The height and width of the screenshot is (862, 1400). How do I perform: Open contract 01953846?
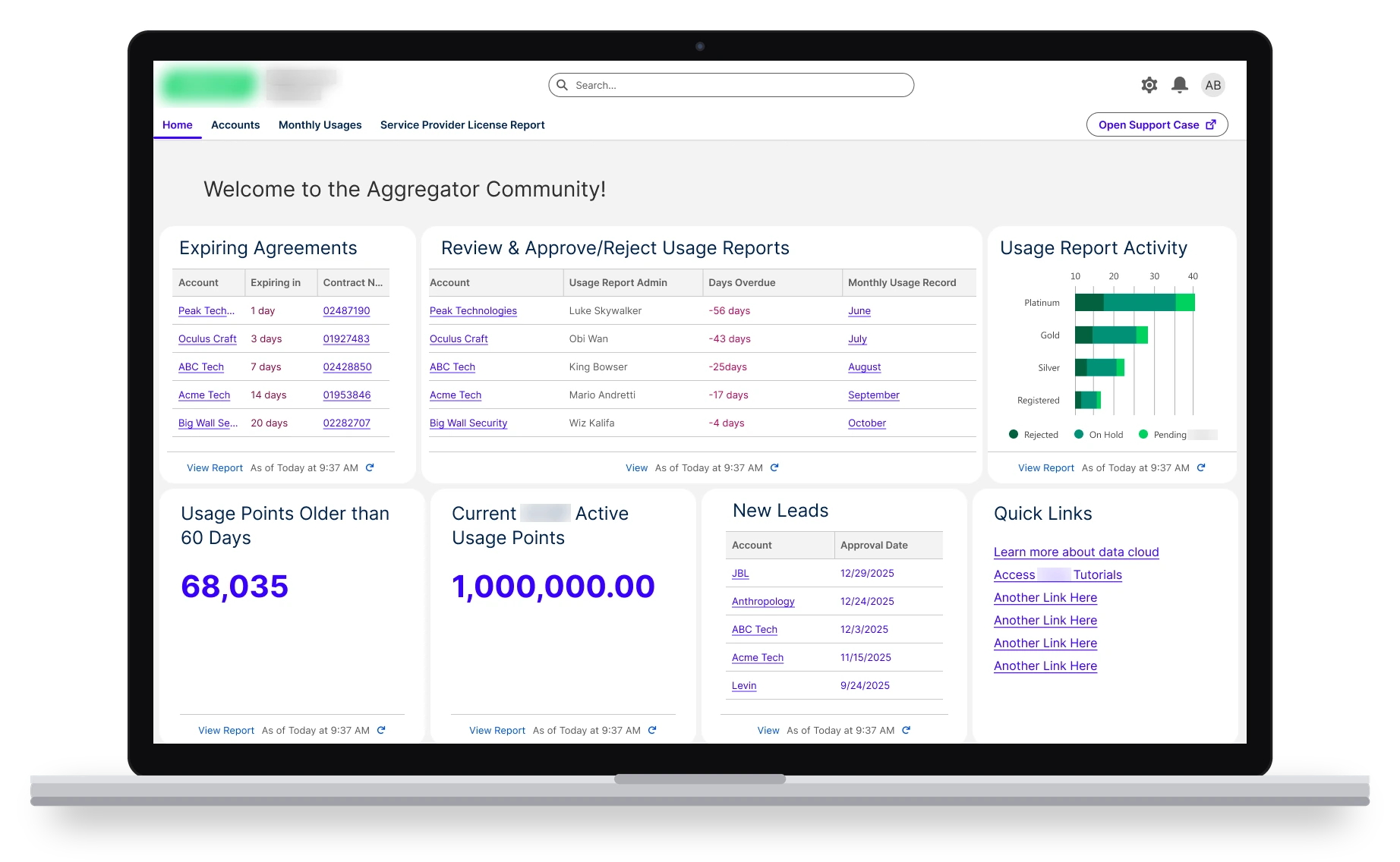pyautogui.click(x=347, y=395)
